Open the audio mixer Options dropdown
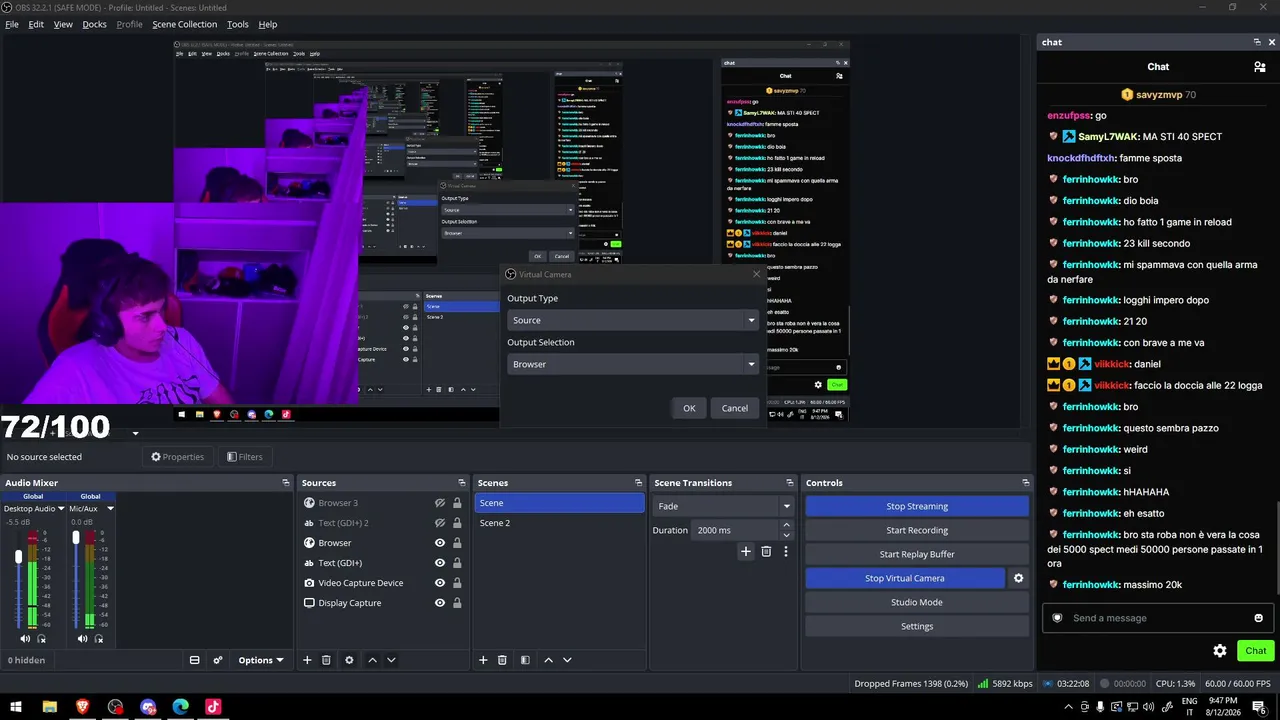1280x720 pixels. pyautogui.click(x=260, y=660)
